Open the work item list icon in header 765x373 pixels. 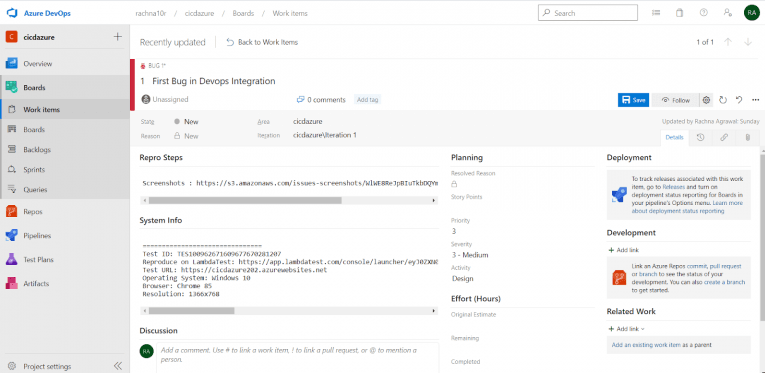click(656, 13)
